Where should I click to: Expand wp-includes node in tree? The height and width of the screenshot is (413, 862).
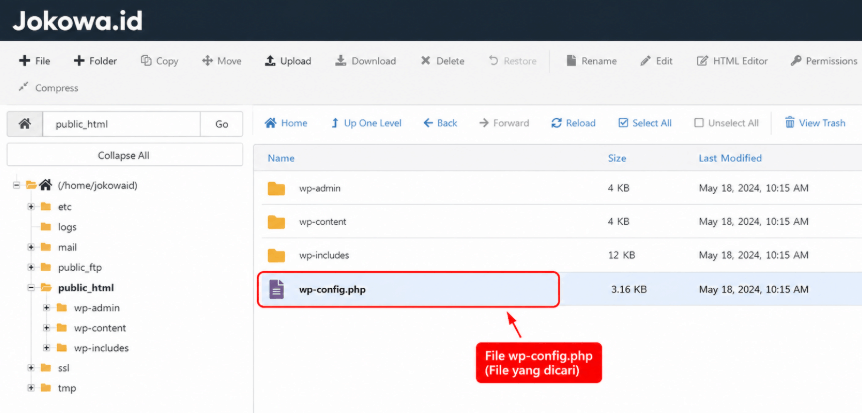tap(47, 348)
